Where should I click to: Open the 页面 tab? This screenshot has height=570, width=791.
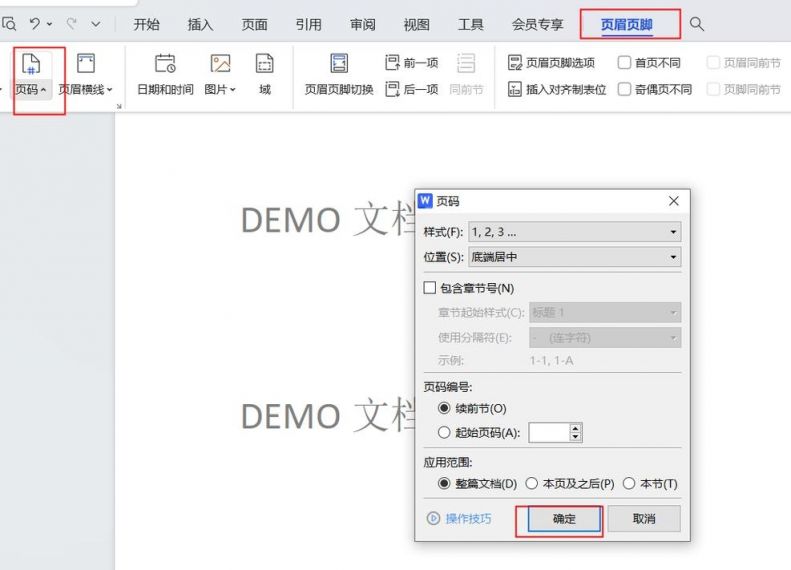[x=254, y=24]
